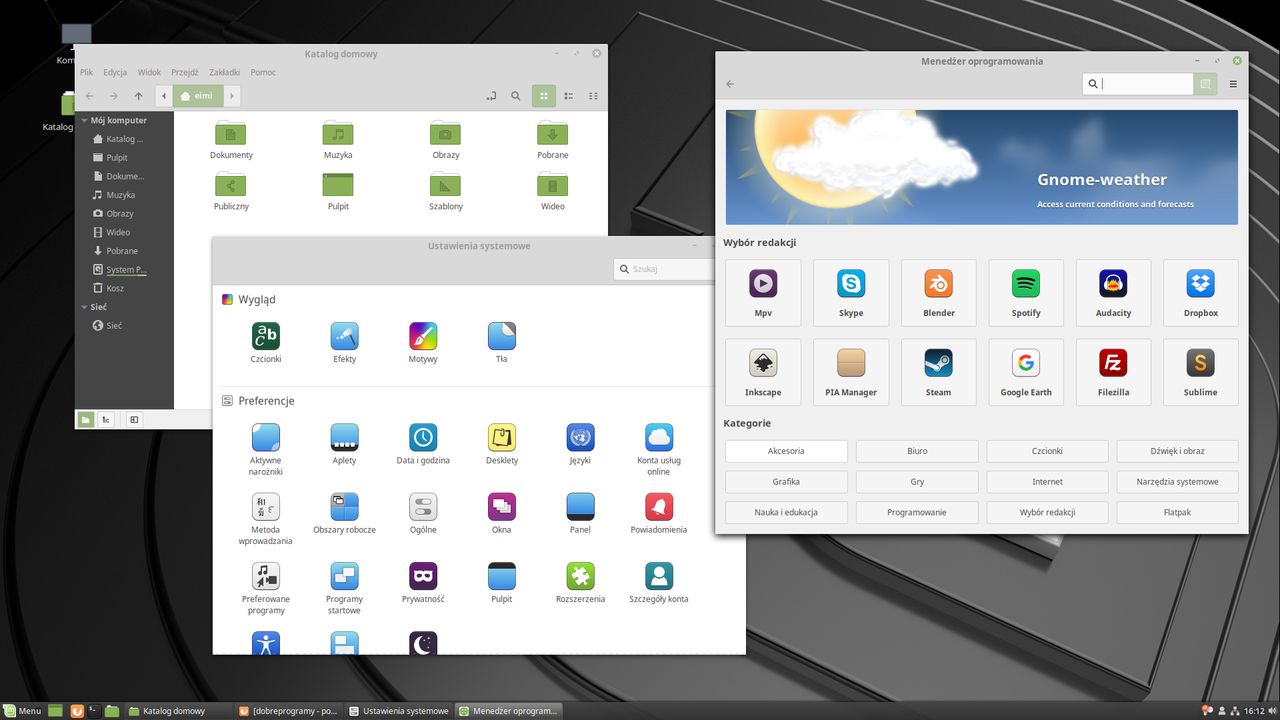Open Rozszerzenia extensions settings
The width and height of the screenshot is (1280, 720).
pos(580,576)
